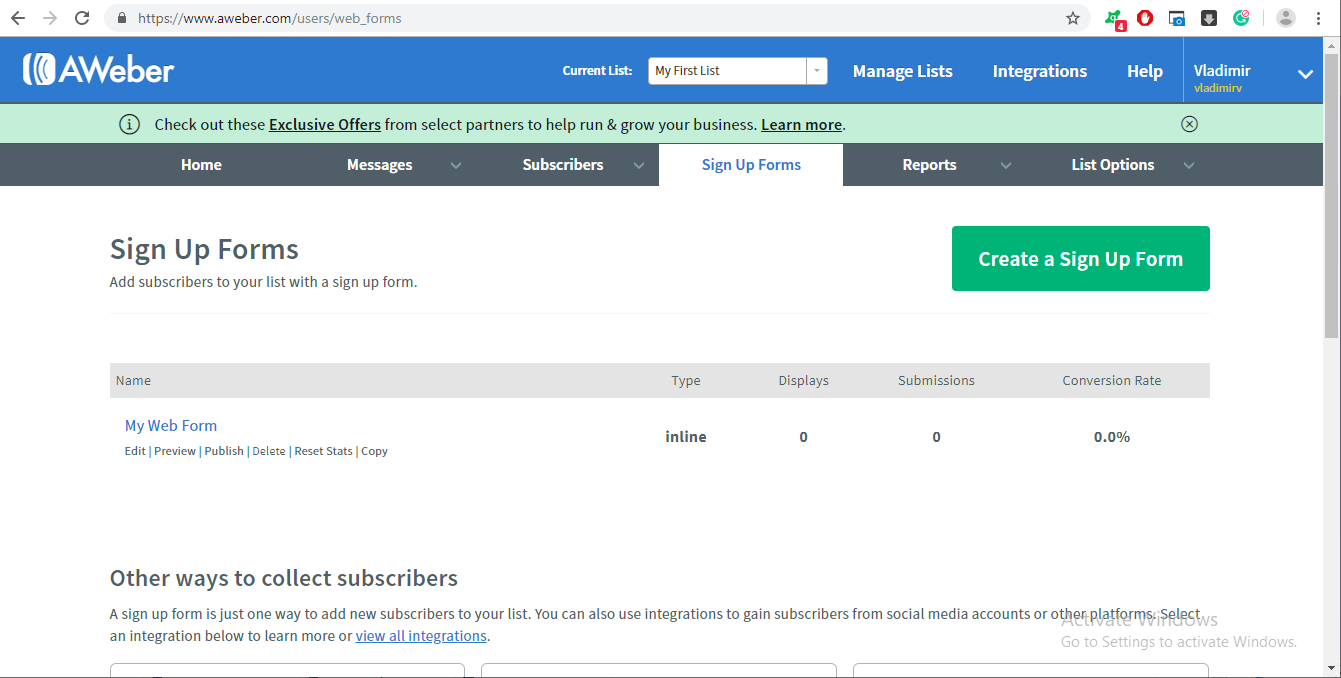Click the Chrome profile avatar icon

[x=1285, y=17]
